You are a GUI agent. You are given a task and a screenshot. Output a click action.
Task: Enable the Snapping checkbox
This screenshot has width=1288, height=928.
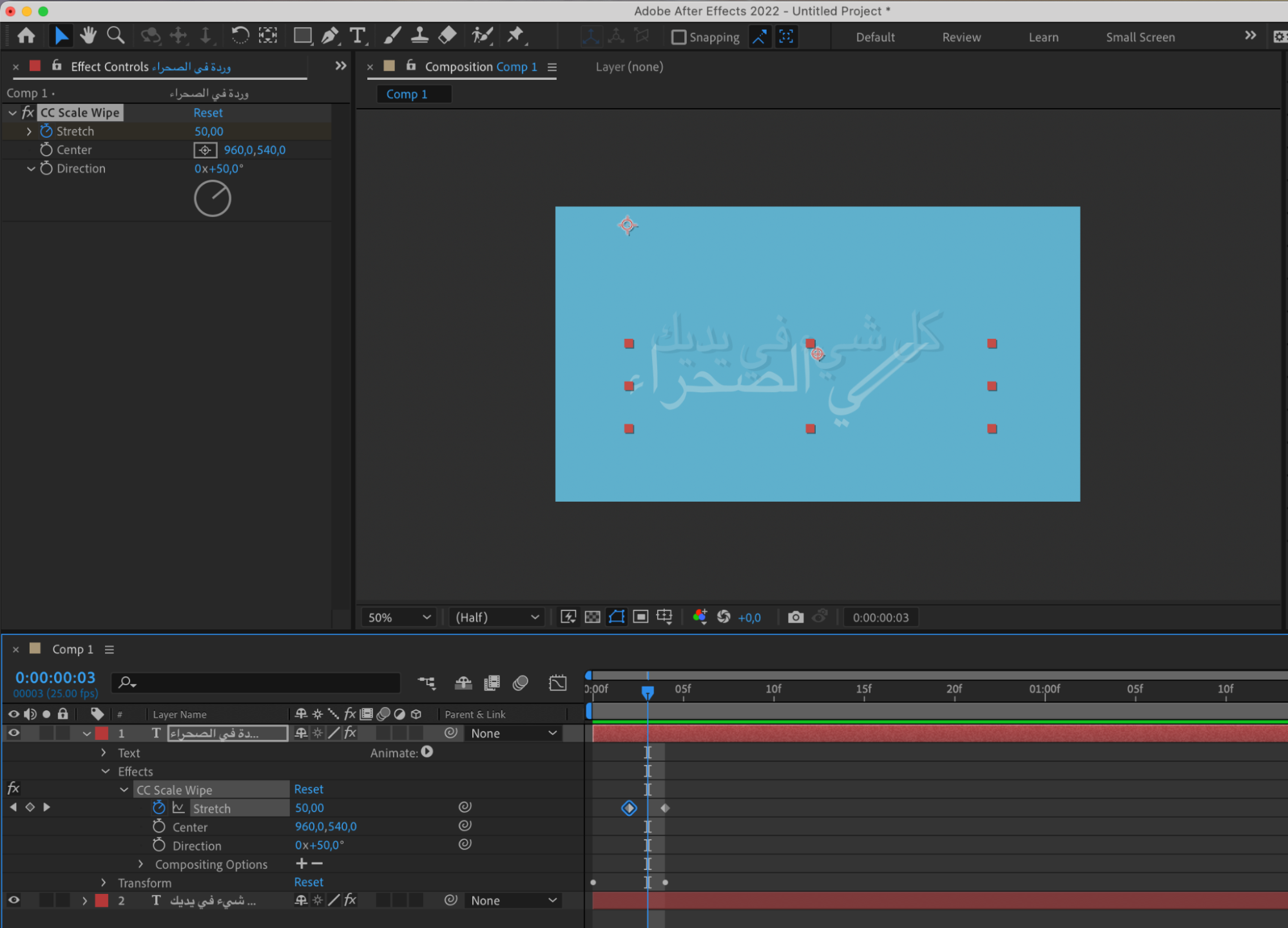(x=678, y=37)
